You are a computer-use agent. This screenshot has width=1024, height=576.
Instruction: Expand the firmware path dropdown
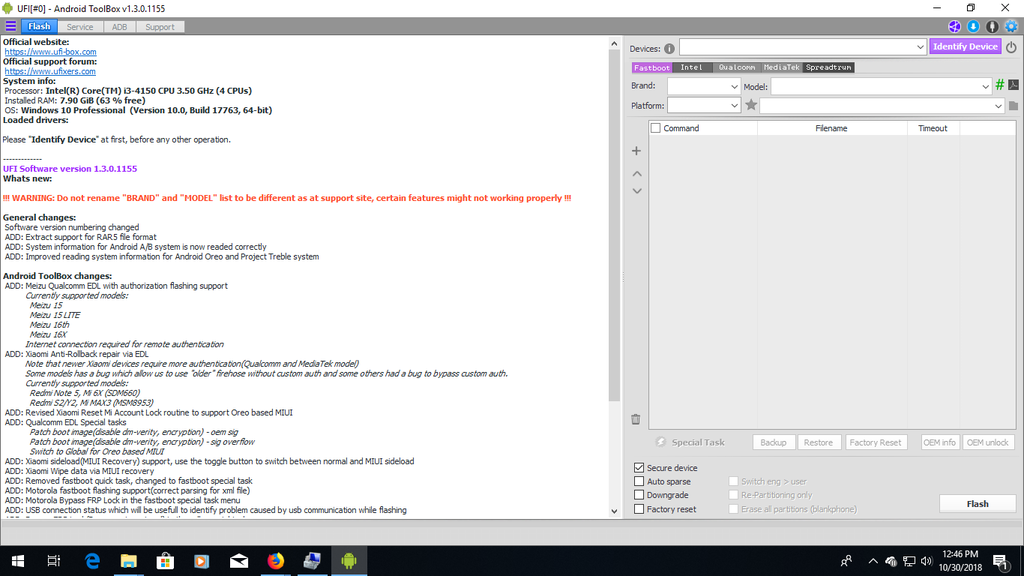[998, 105]
